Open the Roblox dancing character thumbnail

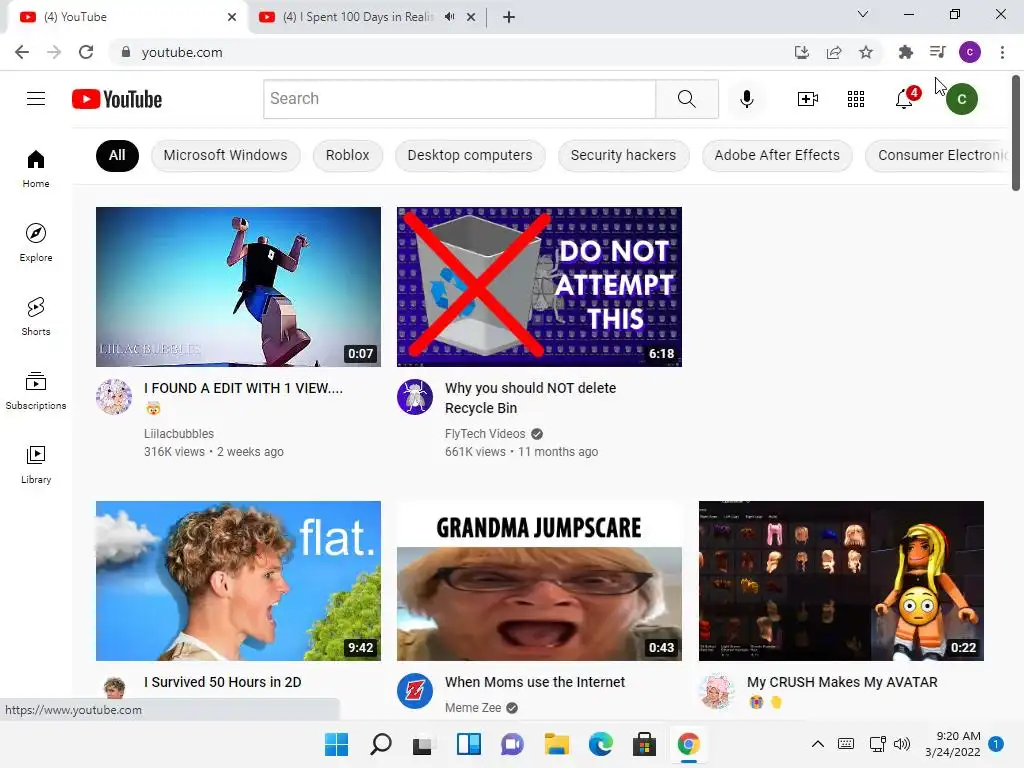pos(238,287)
